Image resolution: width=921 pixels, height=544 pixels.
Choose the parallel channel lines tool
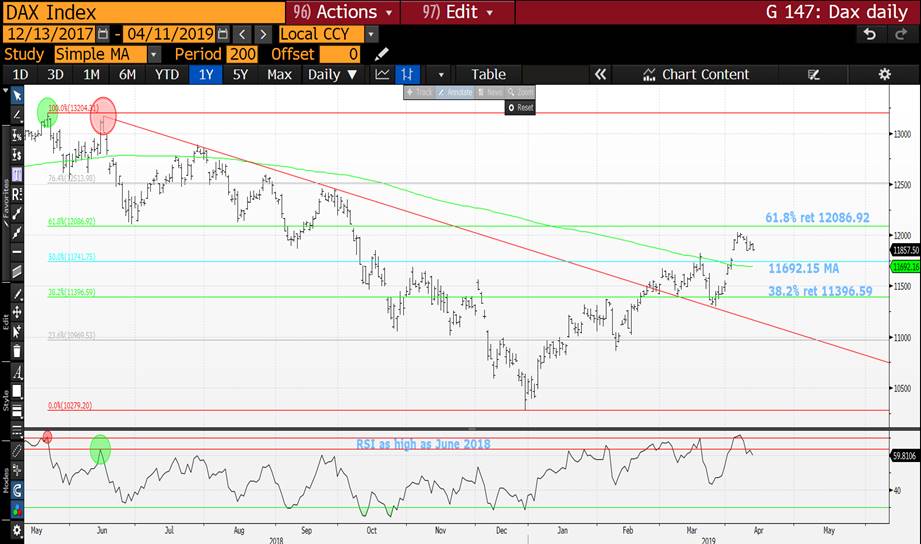tap(17, 271)
